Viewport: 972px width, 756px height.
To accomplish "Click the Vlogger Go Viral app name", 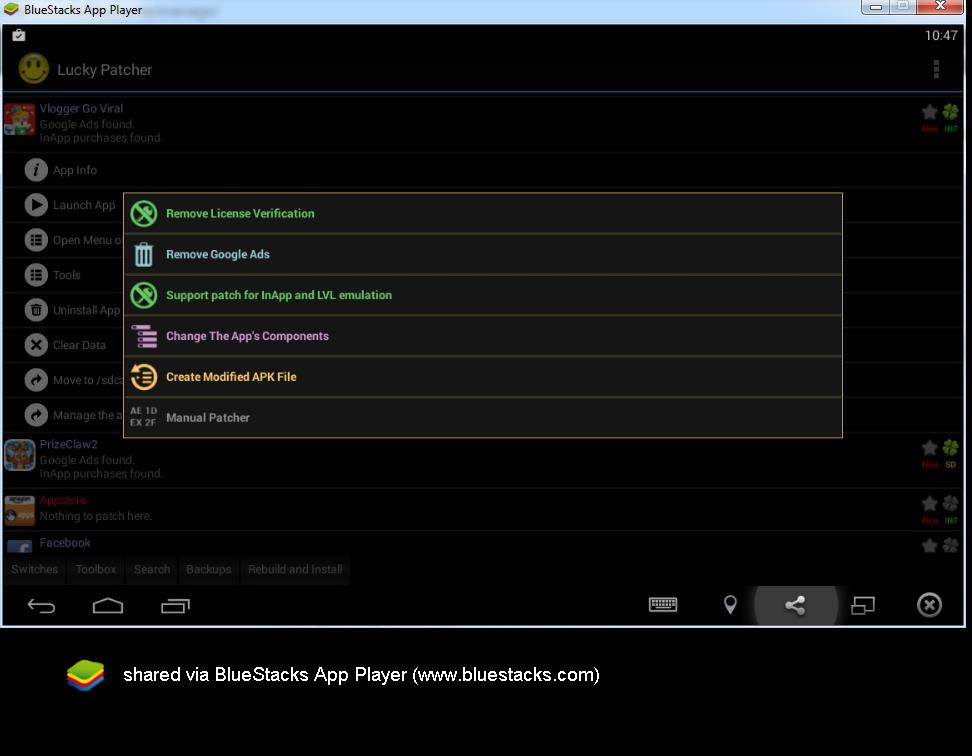I will coord(81,108).
